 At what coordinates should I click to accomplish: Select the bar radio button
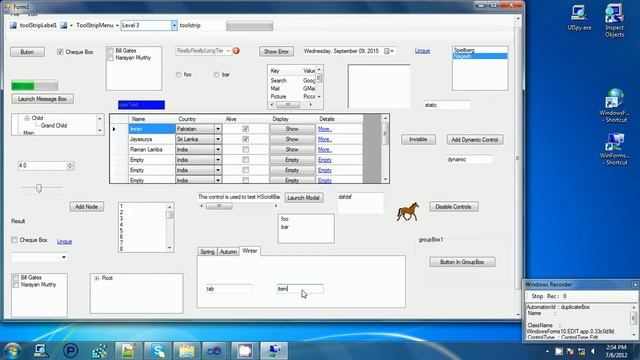click(216, 75)
